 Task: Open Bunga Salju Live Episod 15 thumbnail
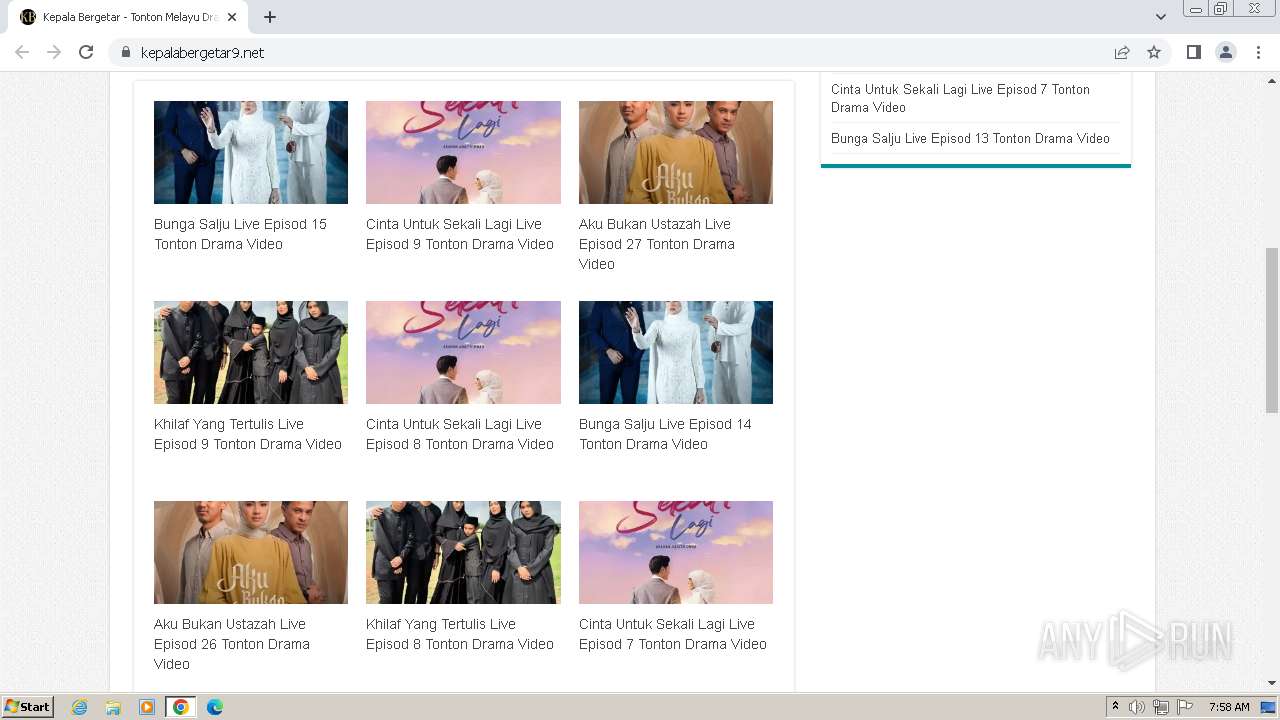tap(251, 152)
